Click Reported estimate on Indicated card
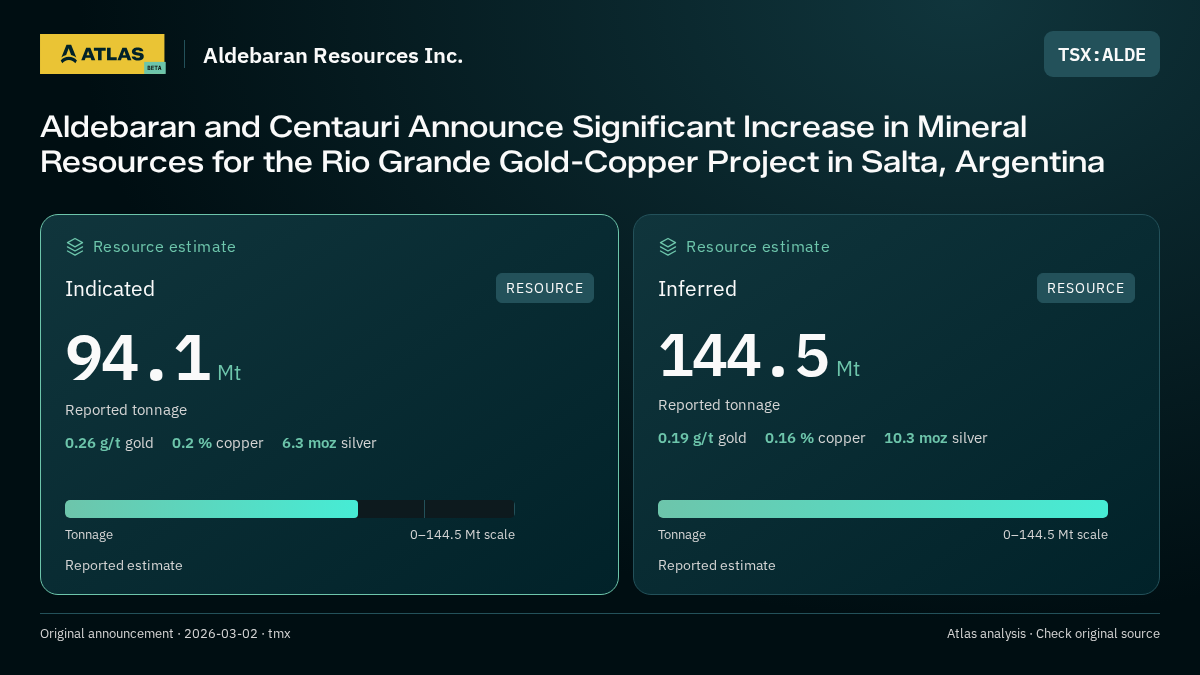The width and height of the screenshot is (1200, 675). click(x=124, y=566)
